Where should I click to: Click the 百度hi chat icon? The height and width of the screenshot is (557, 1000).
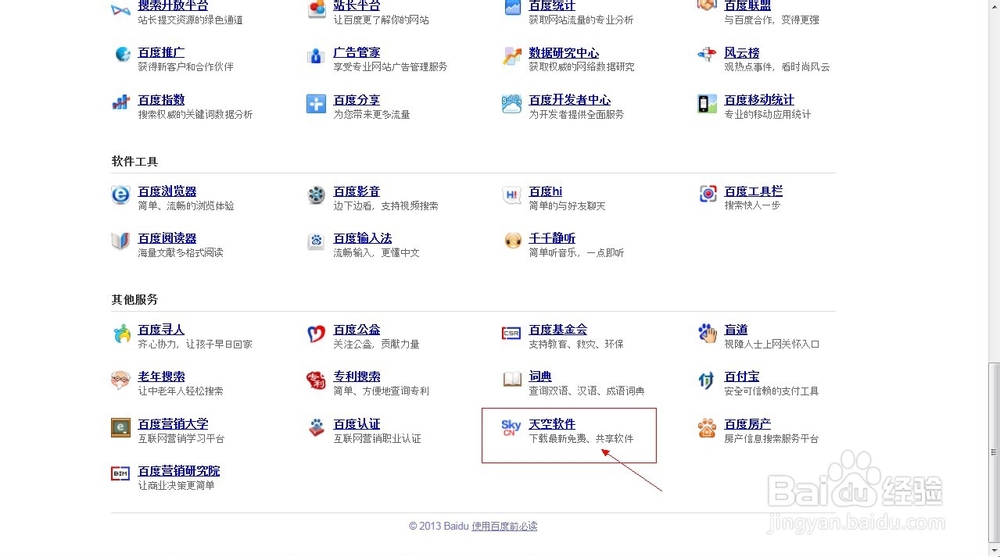click(x=511, y=195)
